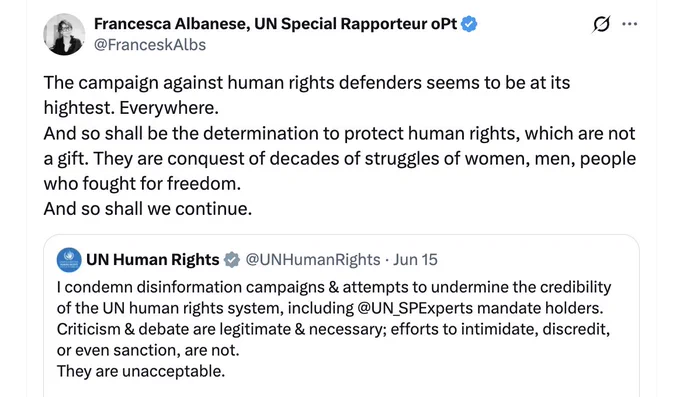
Task: Open the Francesca Albanese display name link
Action: pos(275,24)
